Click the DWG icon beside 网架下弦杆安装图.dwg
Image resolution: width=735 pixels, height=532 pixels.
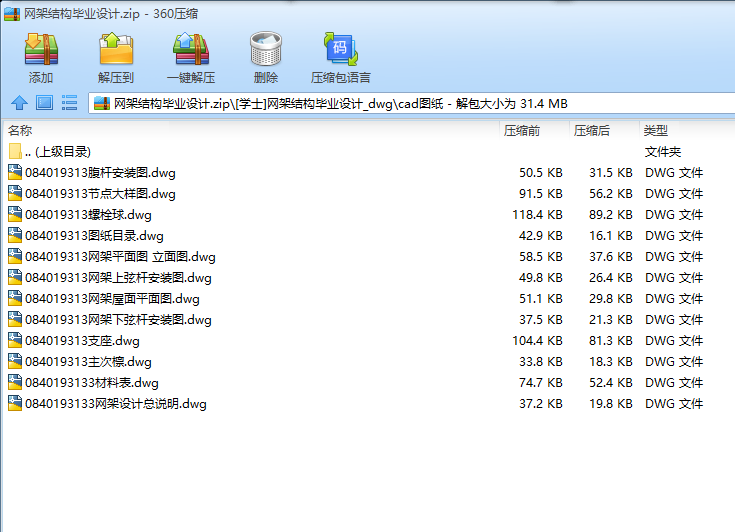tap(15, 319)
